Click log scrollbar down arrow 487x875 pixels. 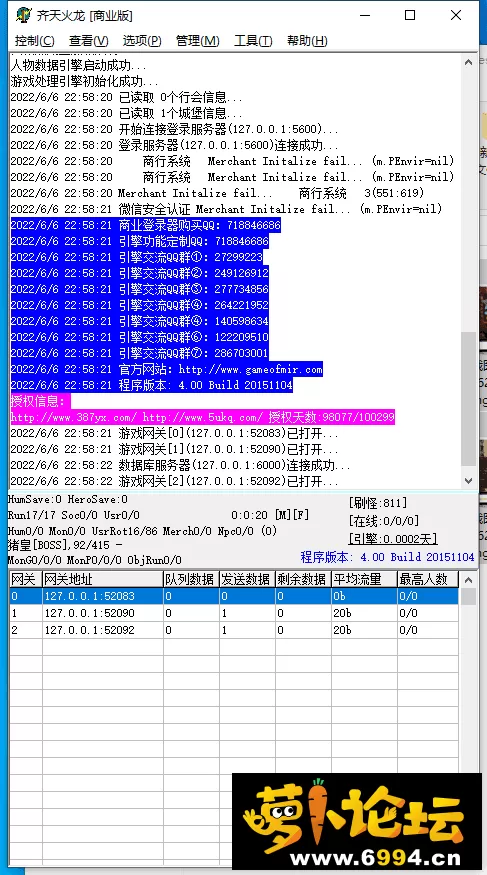tap(469, 480)
